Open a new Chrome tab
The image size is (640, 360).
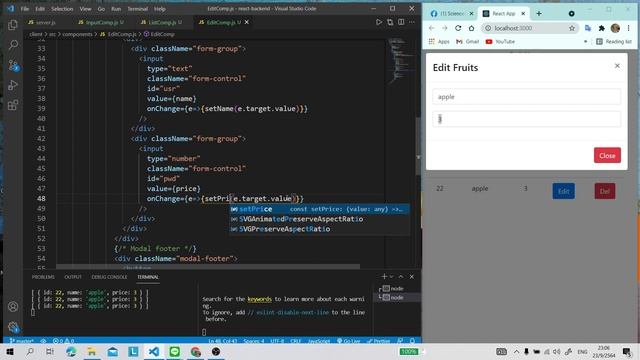coord(539,13)
